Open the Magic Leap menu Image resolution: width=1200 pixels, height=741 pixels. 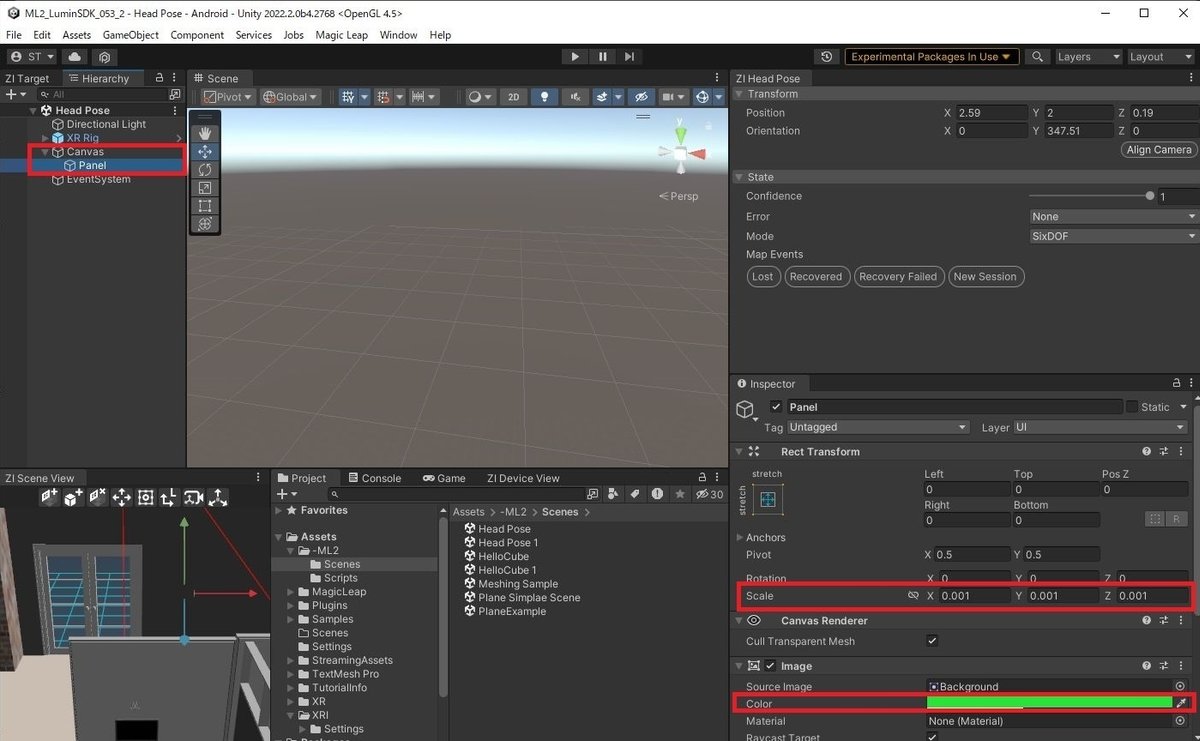coord(342,35)
